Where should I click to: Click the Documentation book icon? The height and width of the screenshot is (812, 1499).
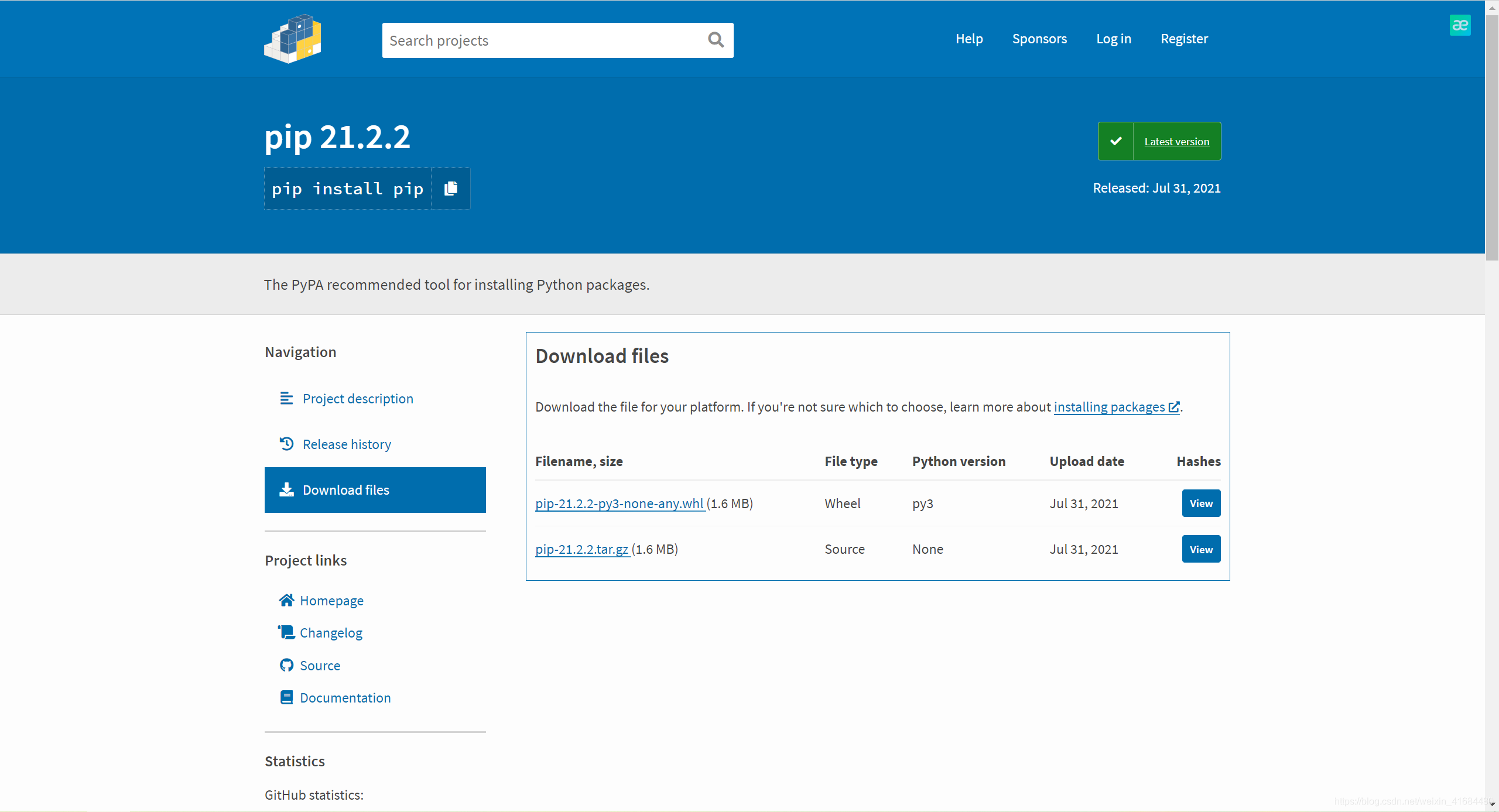[x=286, y=697]
